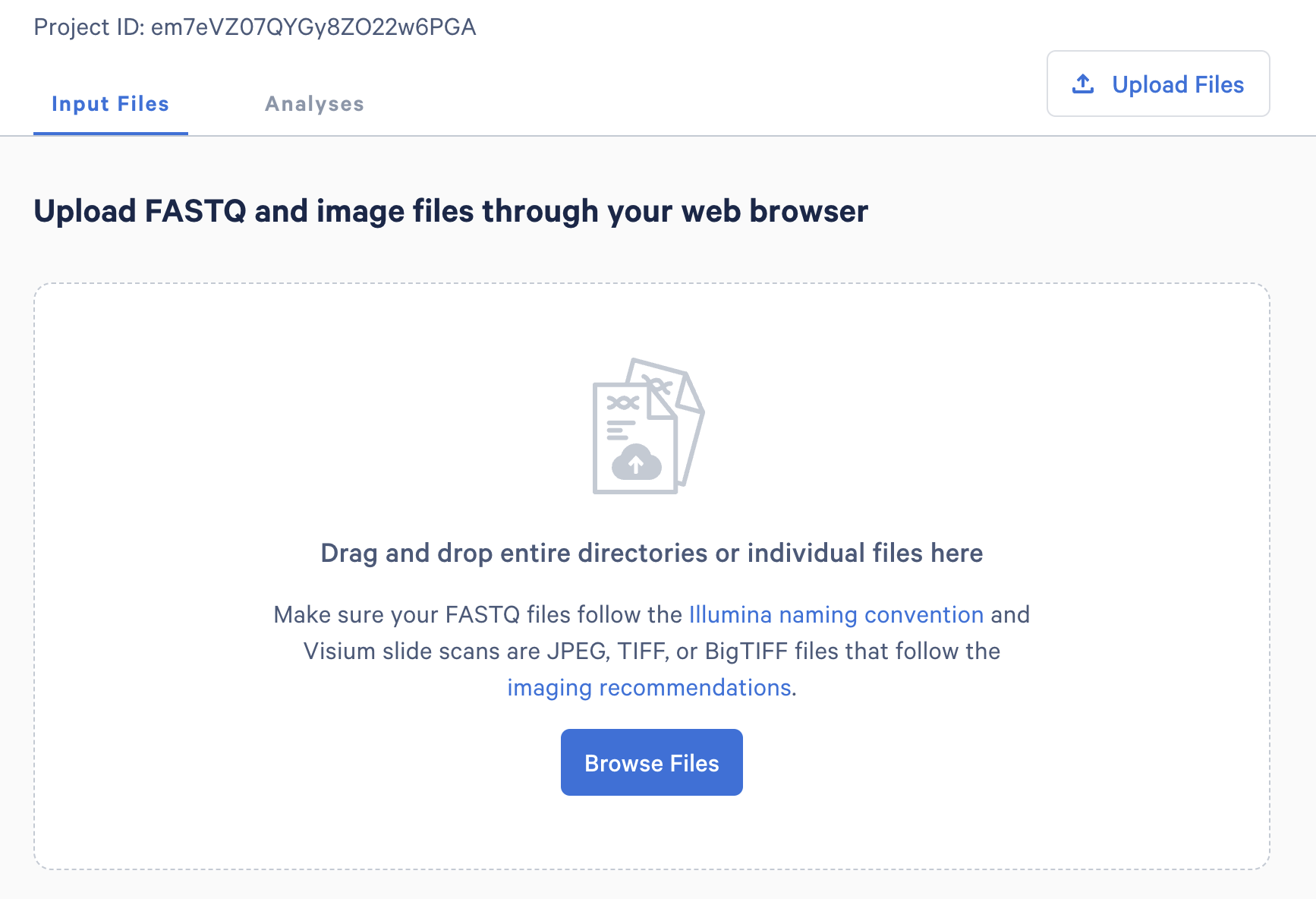Click the upload arrow icon beside Upload Files
The height and width of the screenshot is (899, 1316).
1082,84
